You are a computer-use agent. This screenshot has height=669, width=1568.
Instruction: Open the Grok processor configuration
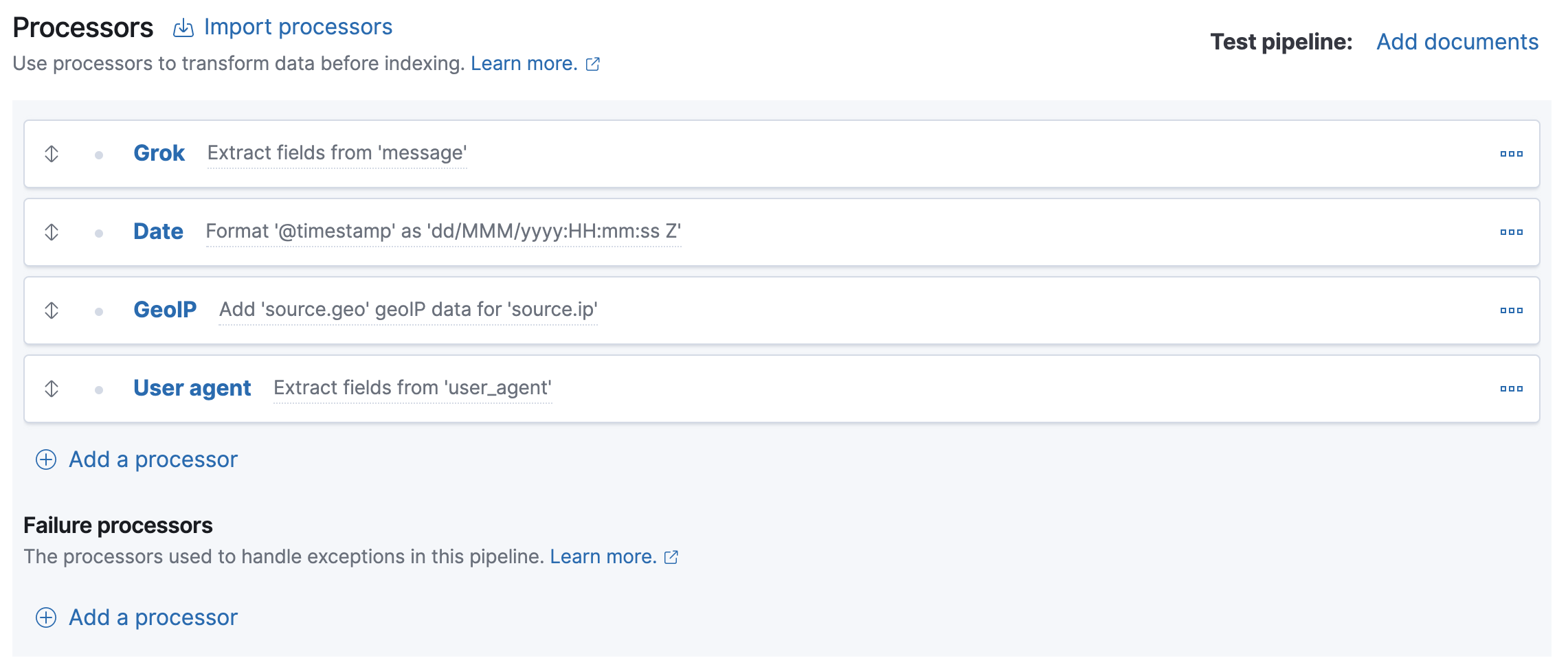point(159,154)
